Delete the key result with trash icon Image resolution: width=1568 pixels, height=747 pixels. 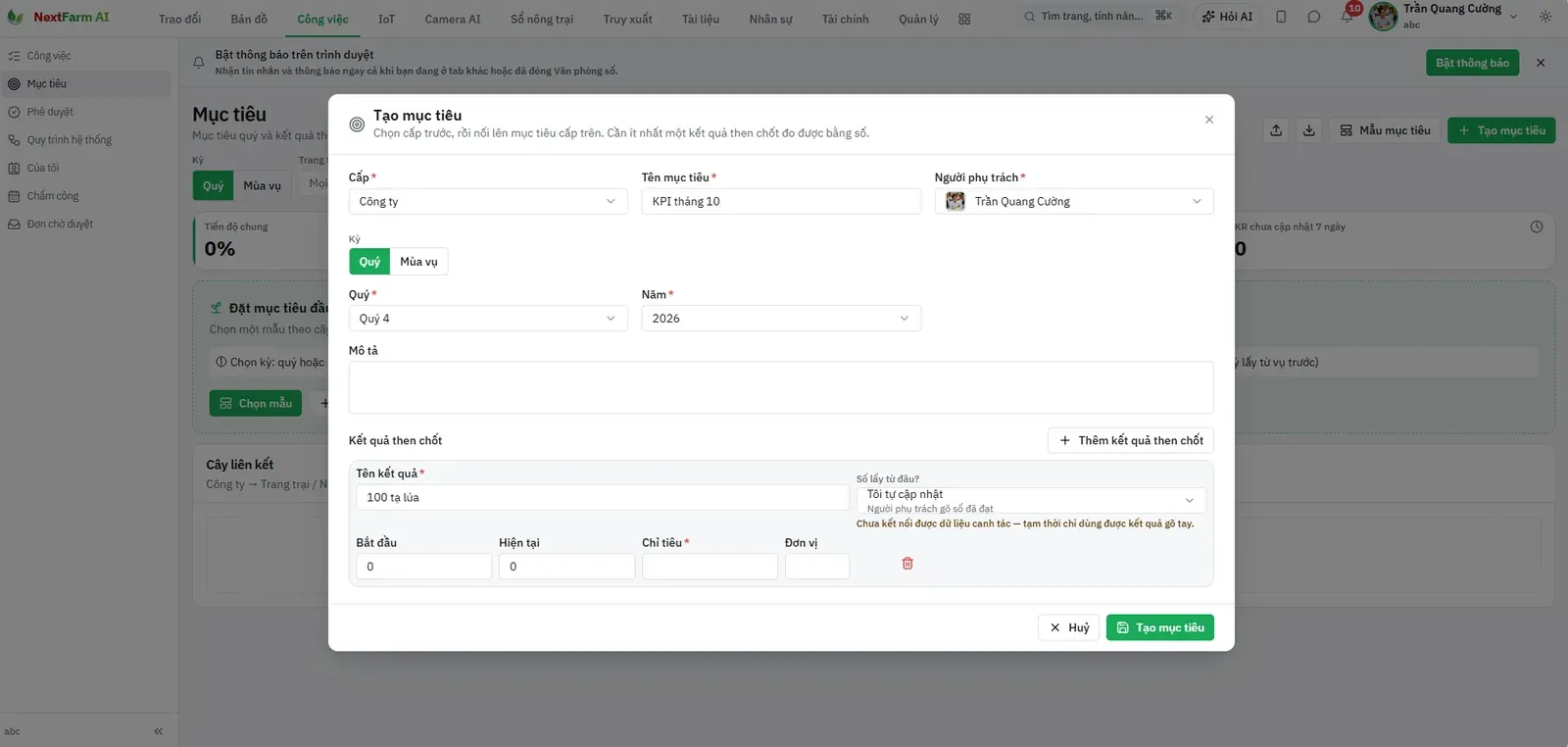pyautogui.click(x=907, y=564)
